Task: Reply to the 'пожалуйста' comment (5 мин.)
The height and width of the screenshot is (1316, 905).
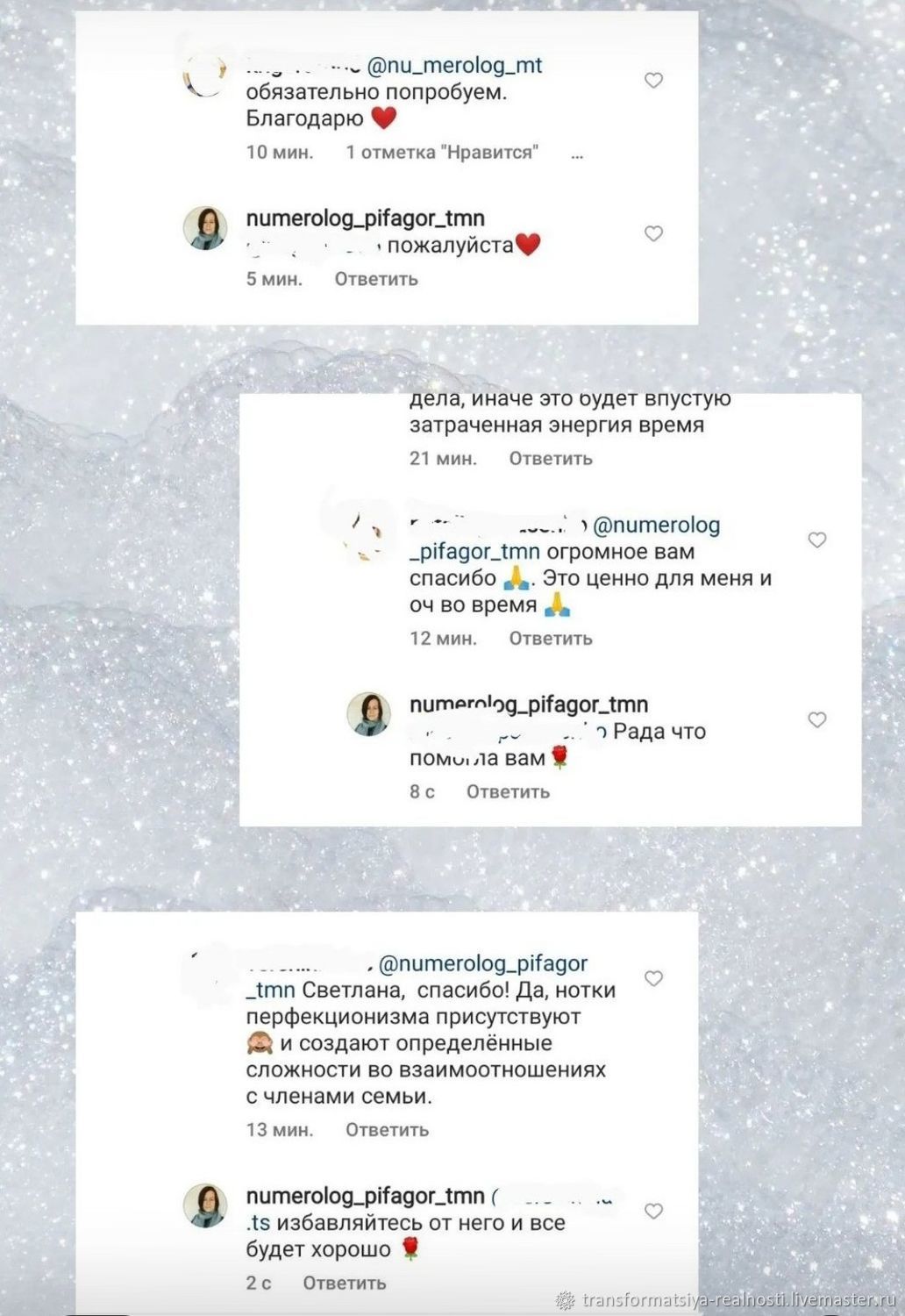Action: click(376, 279)
